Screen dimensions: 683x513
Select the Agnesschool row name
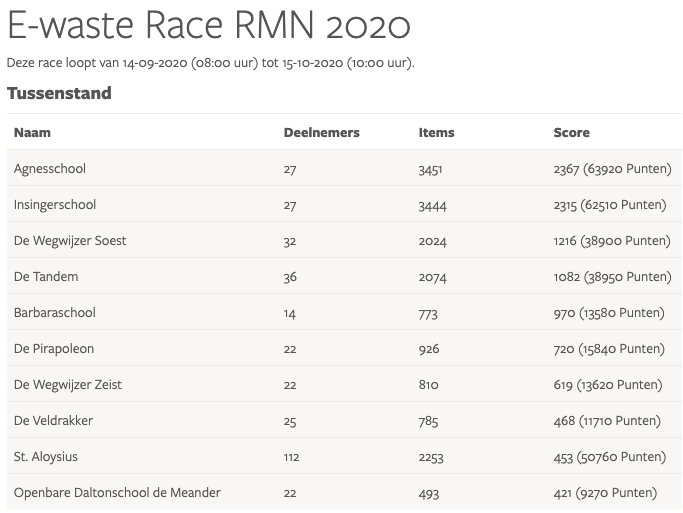coord(50,169)
